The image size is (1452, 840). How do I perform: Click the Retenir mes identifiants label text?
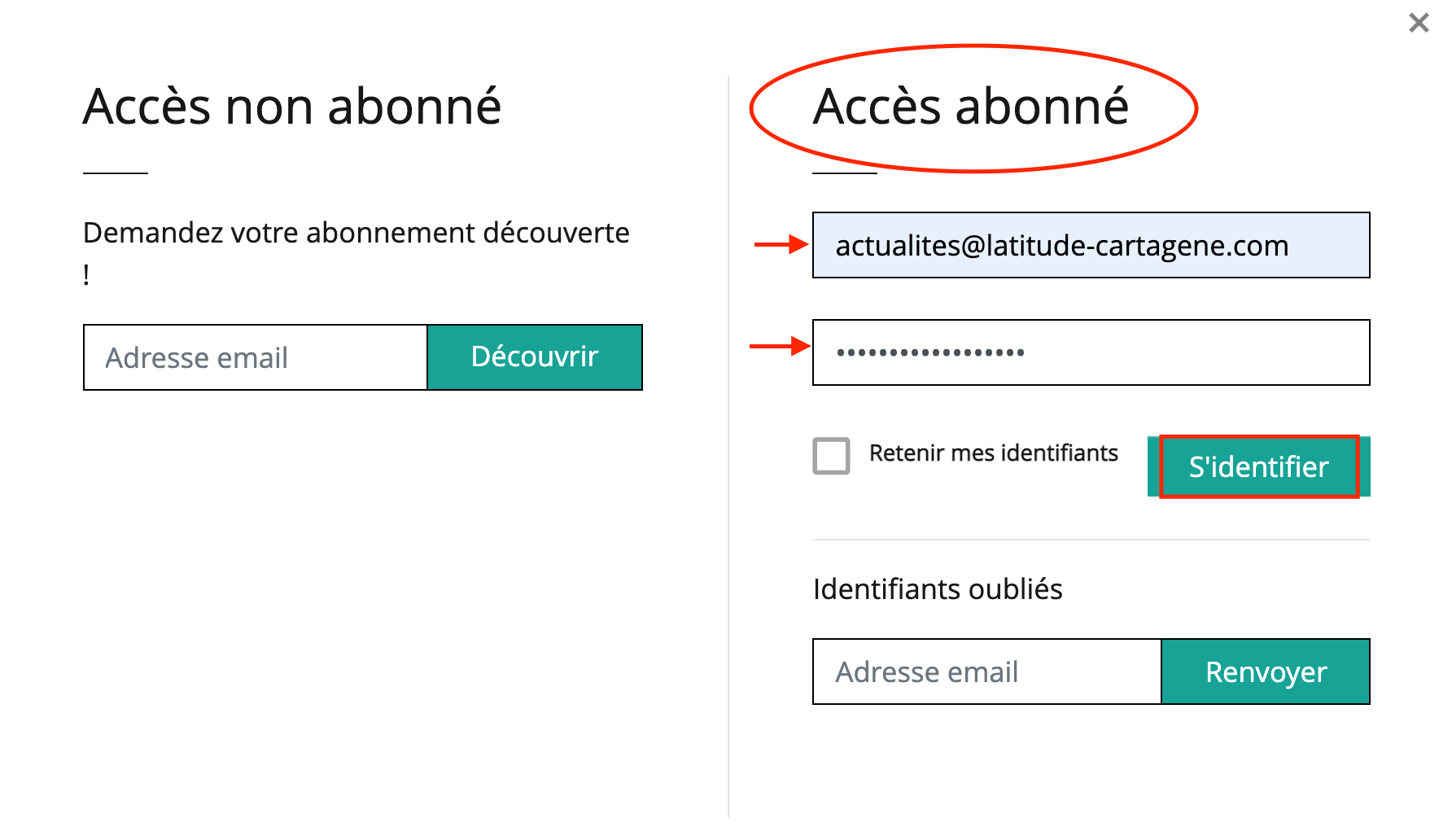[993, 453]
